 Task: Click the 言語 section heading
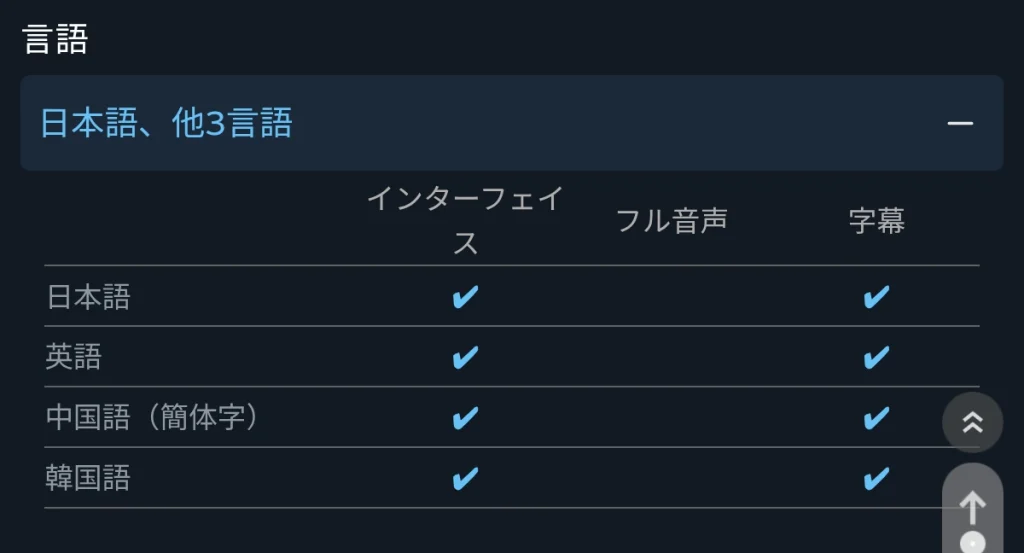pos(55,39)
